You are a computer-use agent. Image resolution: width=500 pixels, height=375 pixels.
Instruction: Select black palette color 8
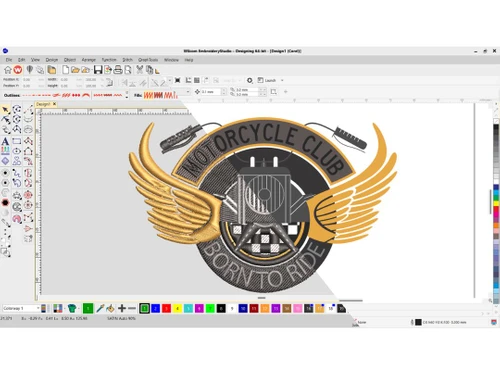point(221,308)
